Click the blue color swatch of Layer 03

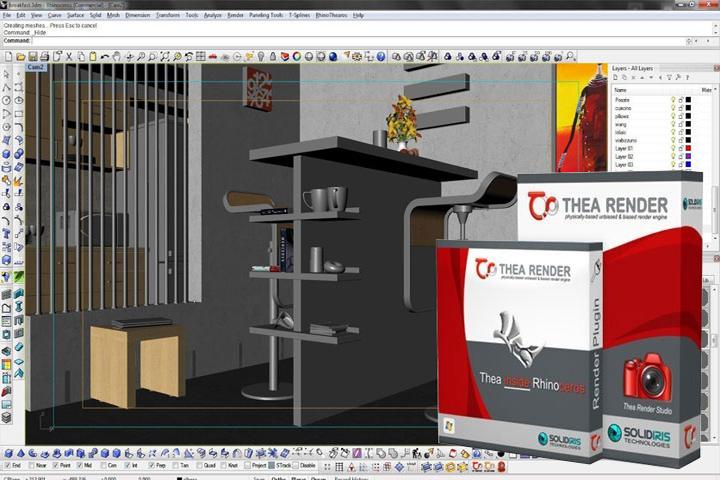click(x=688, y=164)
